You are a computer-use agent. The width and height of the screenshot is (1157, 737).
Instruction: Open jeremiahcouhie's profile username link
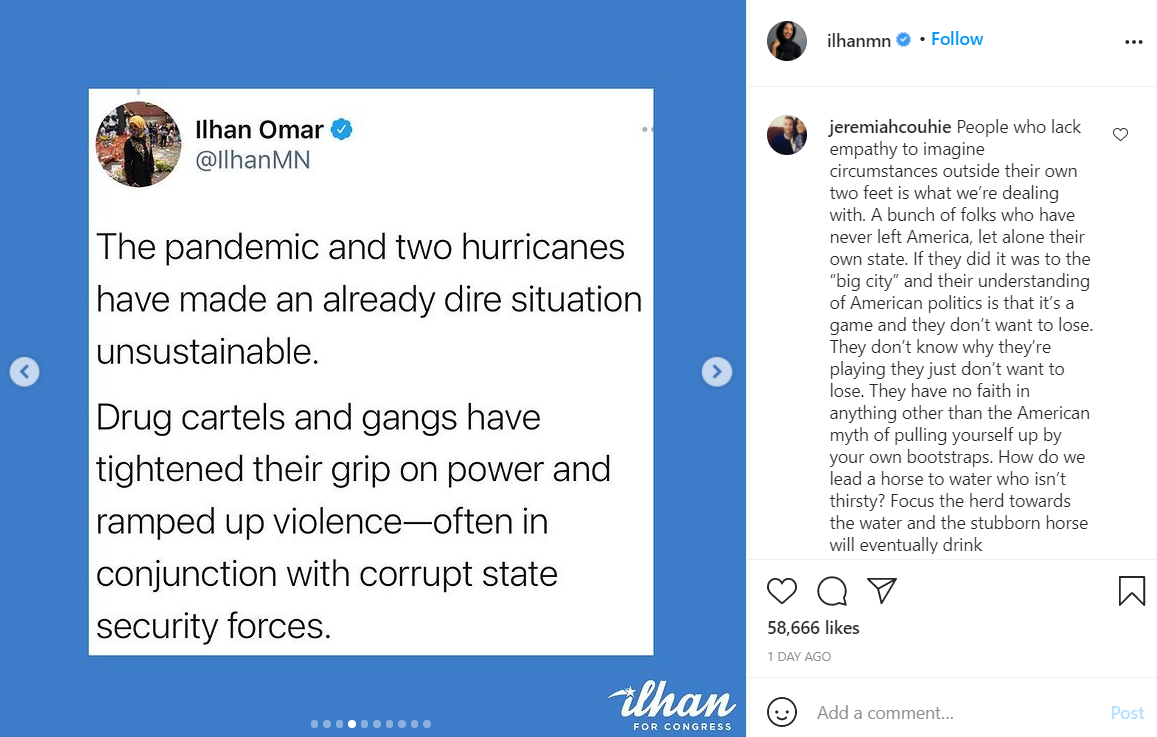tap(890, 127)
